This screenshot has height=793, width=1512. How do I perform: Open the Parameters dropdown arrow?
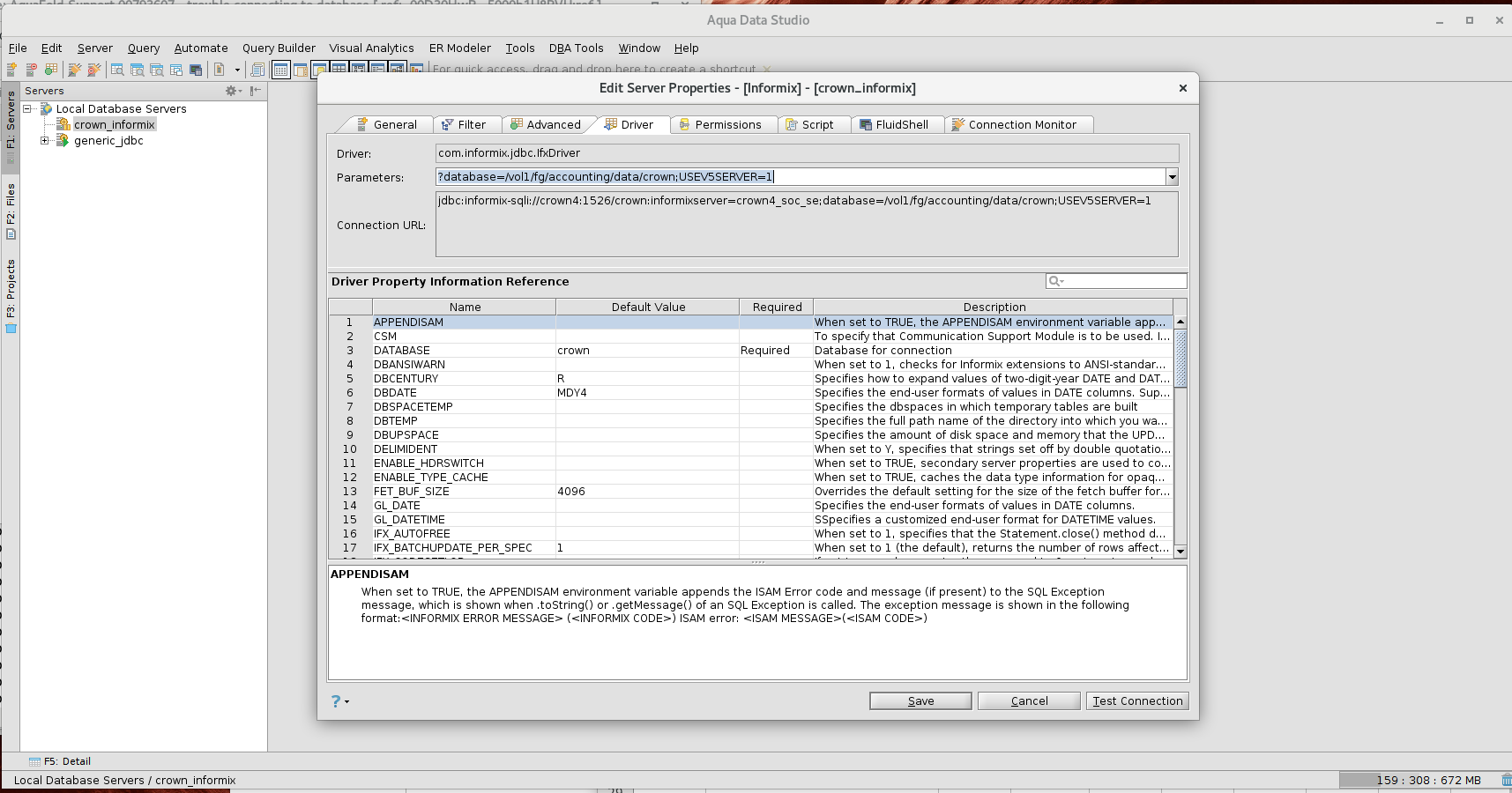(x=1172, y=177)
